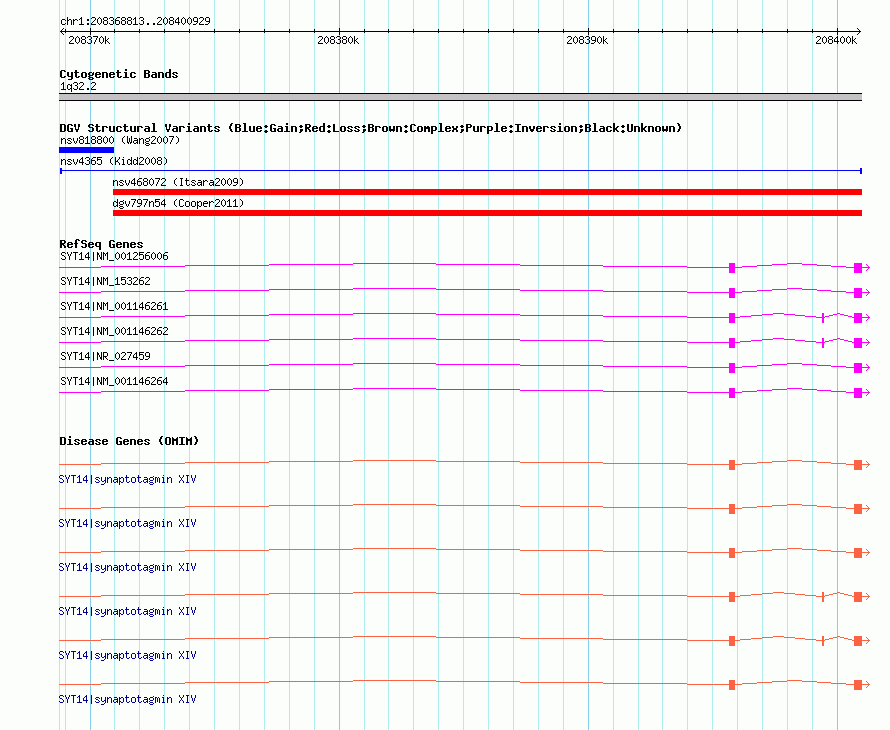The image size is (890, 730).
Task: Click the first exon block of NR_027459
Action: click(732, 368)
